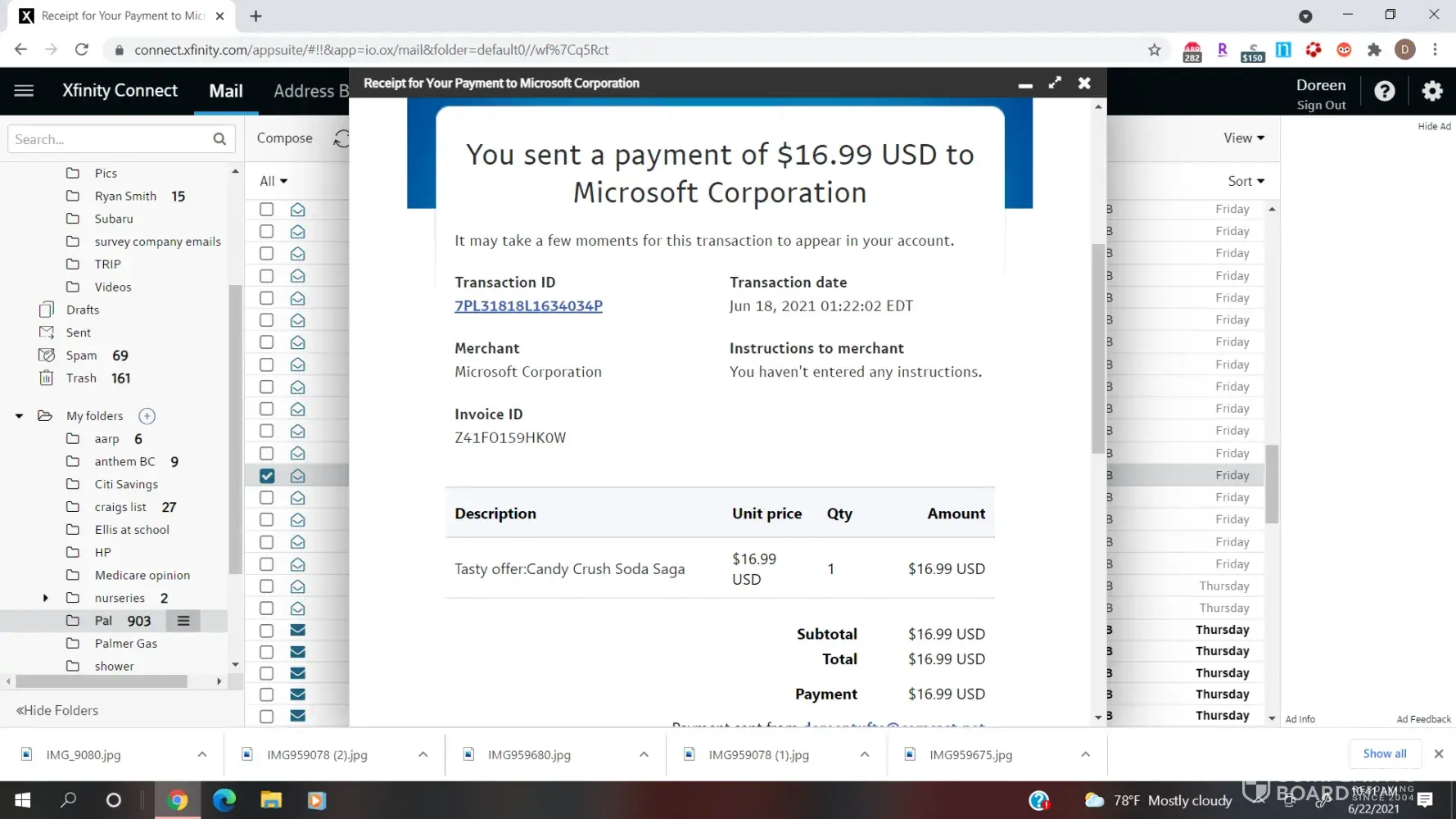Uncheck the selected email checkbox
Screen dimensions: 1456x819
(x=267, y=476)
